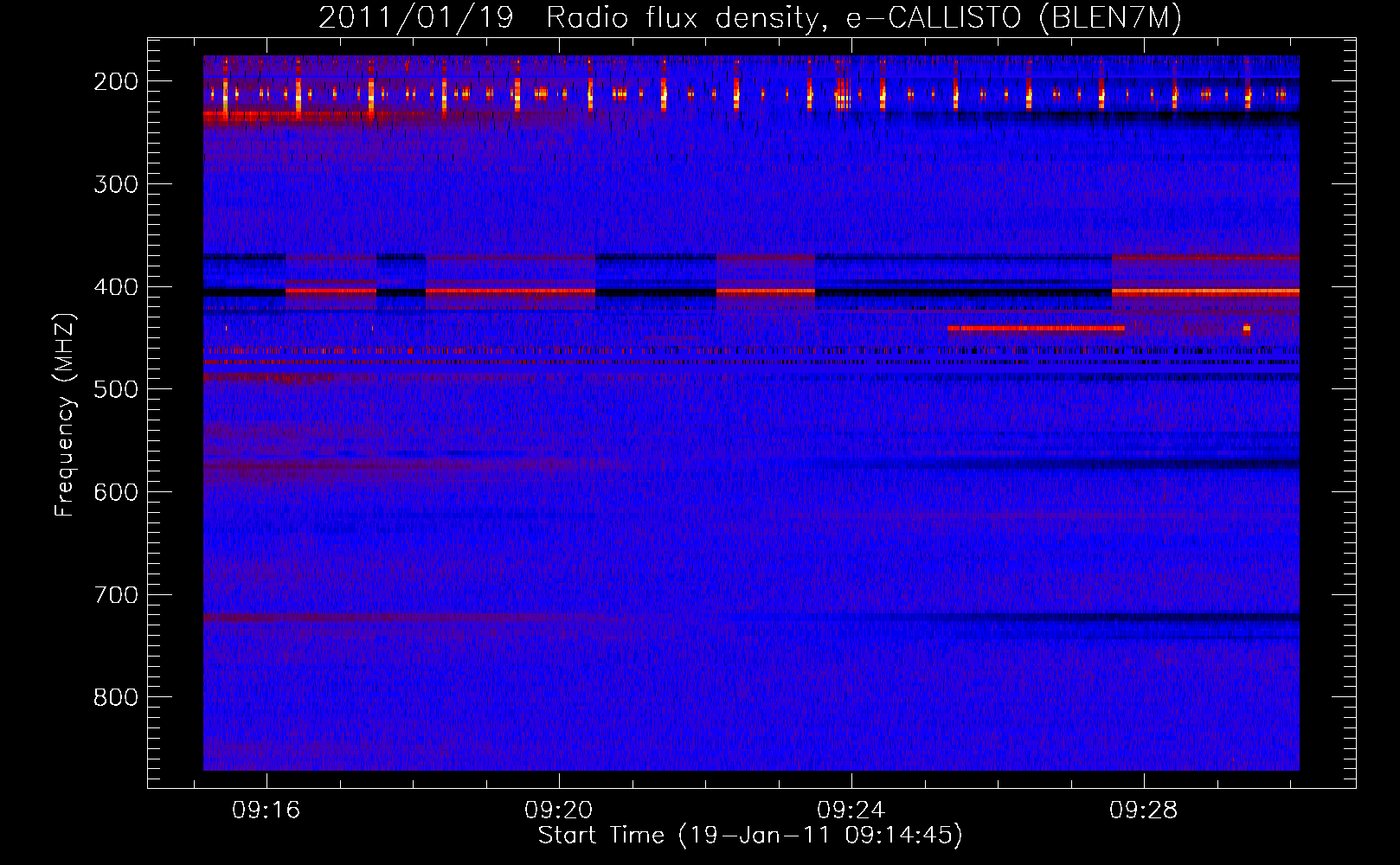
Task: Click the 09:16 time tick label
Action: tap(266, 811)
